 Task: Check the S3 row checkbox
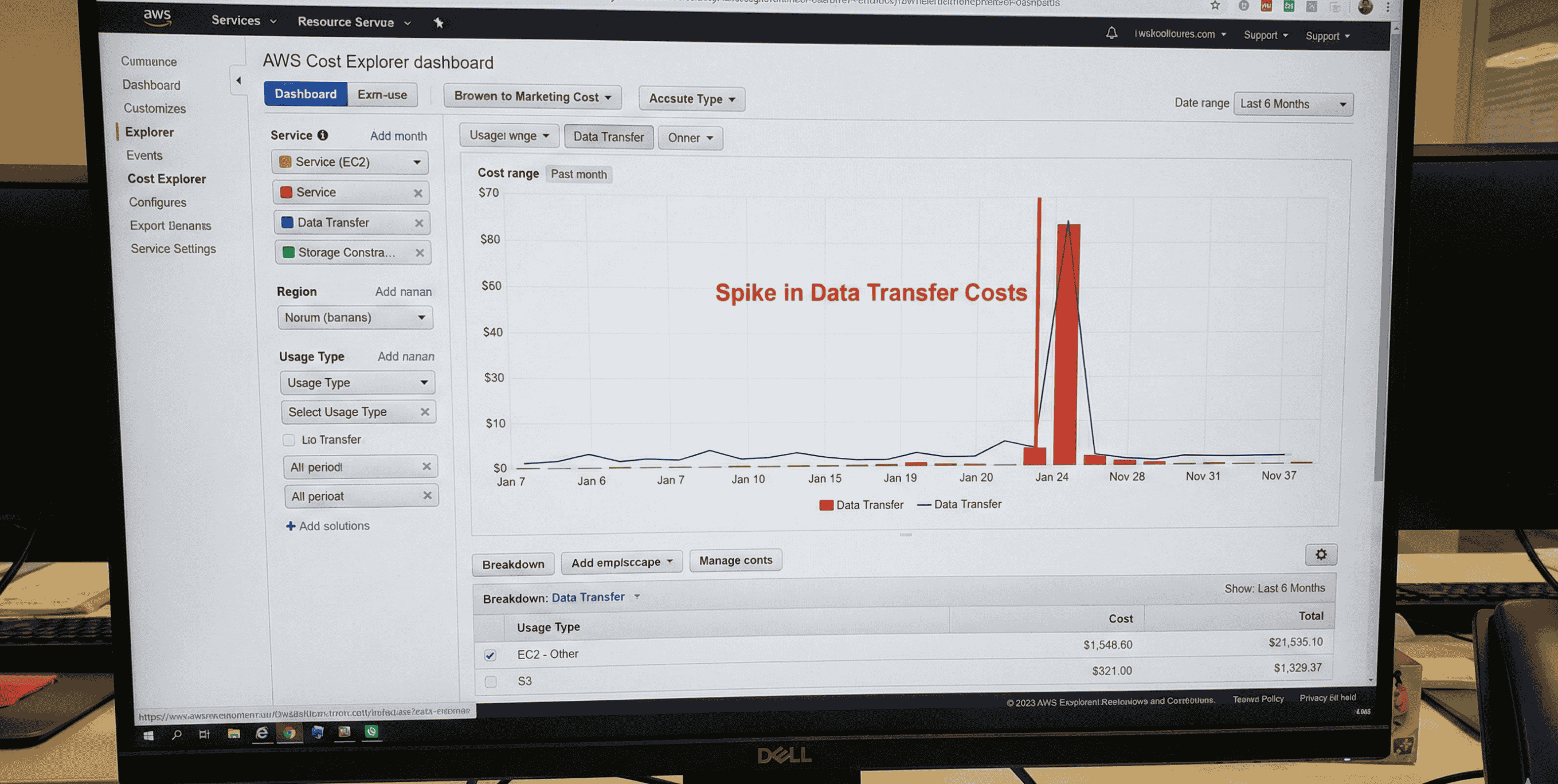[x=491, y=682]
